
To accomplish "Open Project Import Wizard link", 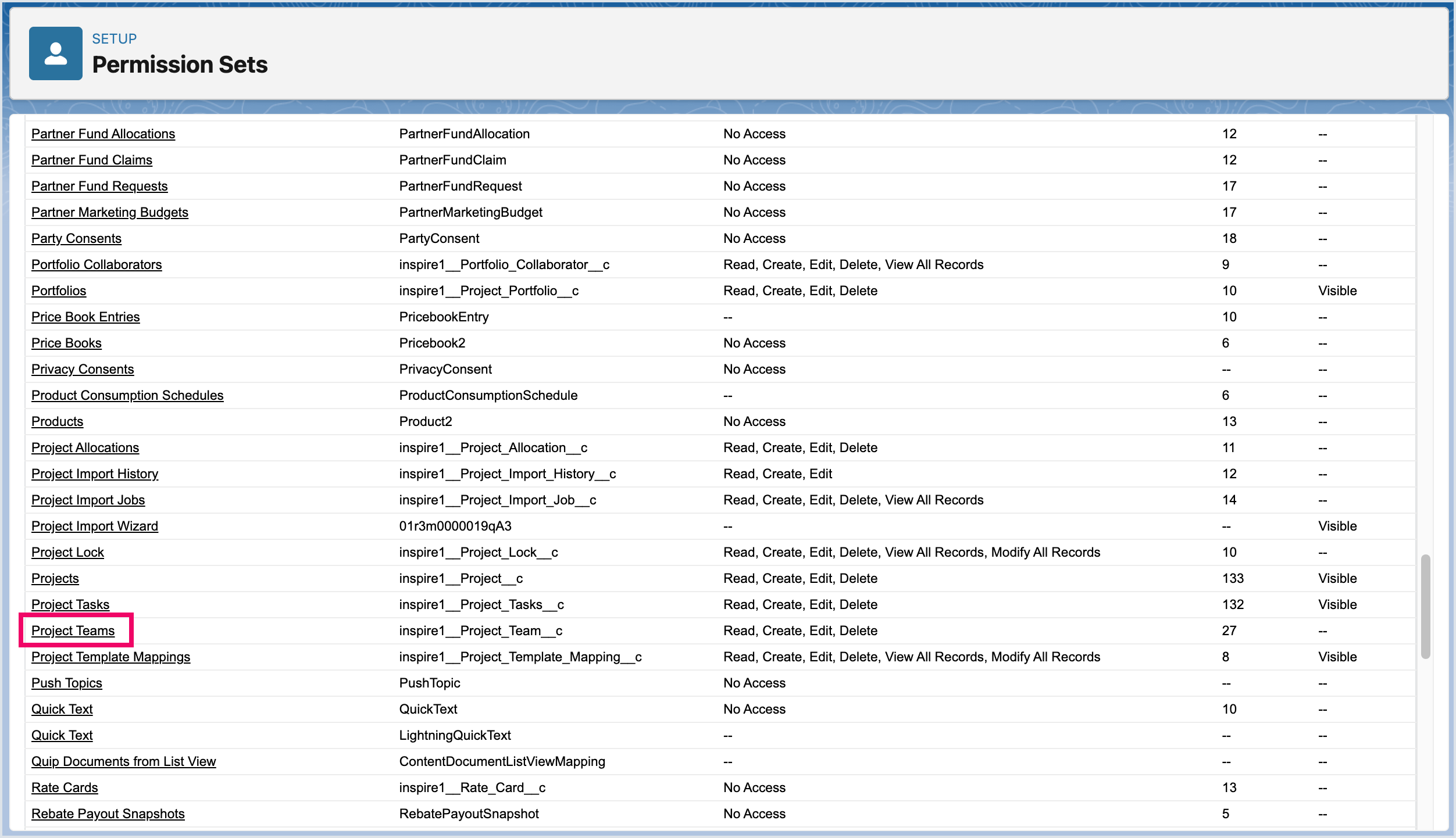I will [x=95, y=526].
